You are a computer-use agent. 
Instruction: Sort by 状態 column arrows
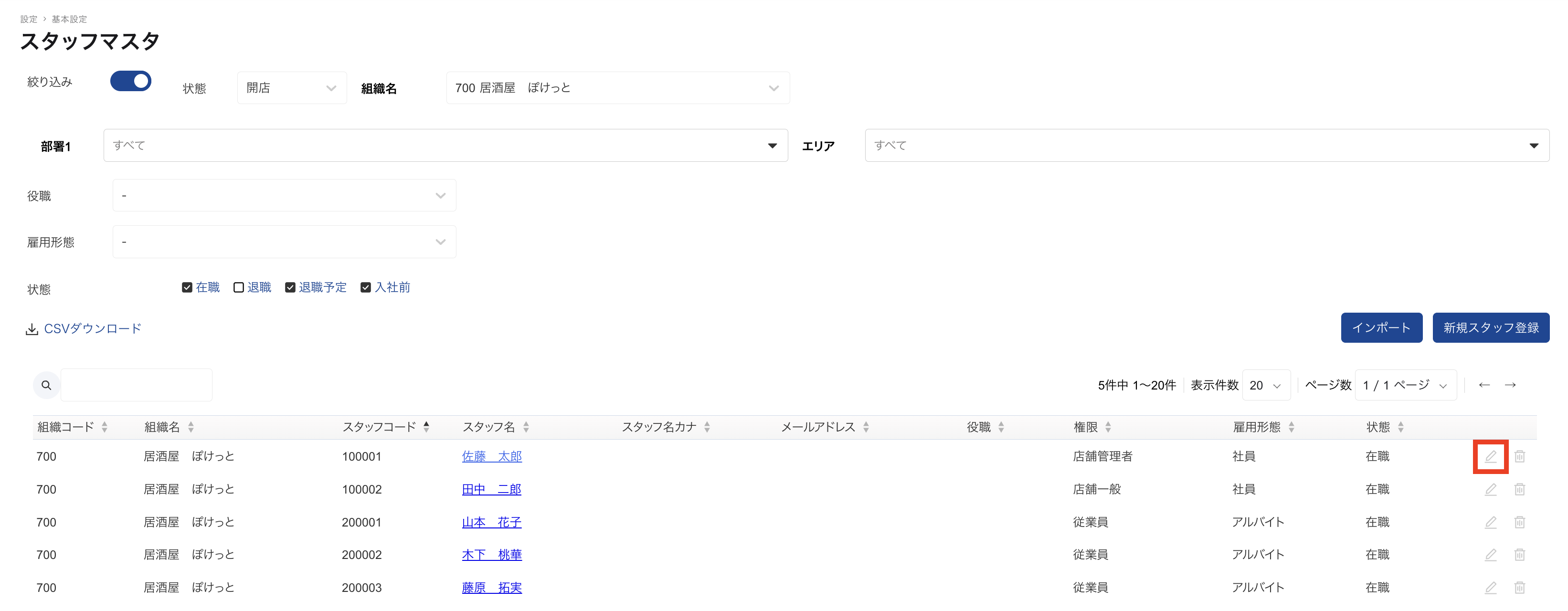pos(1400,427)
